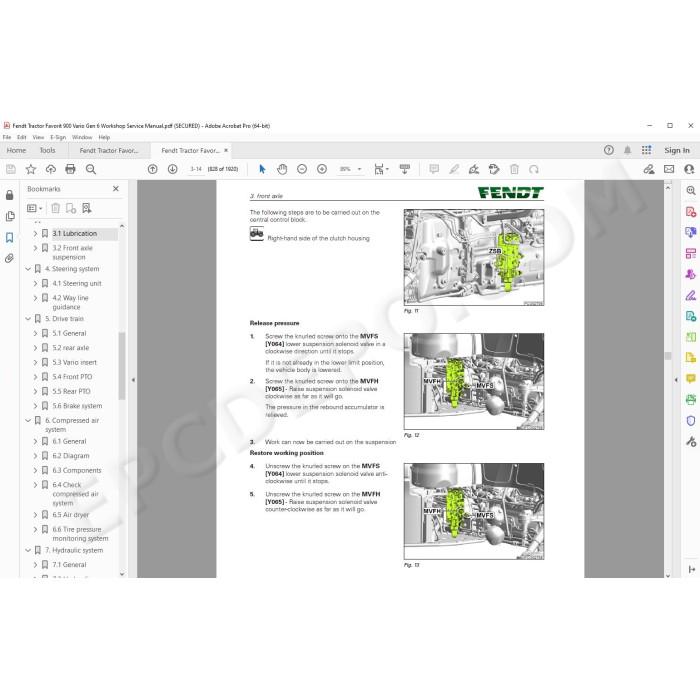
Task: Expand the 3.2 Front axle suspension bookmark
Action: click(35, 248)
